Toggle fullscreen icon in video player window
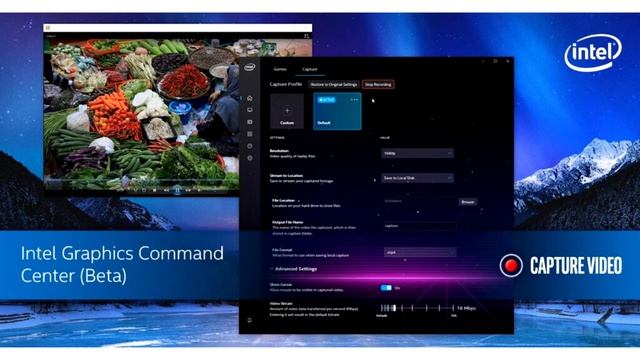The width and height of the screenshot is (640, 360). pos(306,36)
